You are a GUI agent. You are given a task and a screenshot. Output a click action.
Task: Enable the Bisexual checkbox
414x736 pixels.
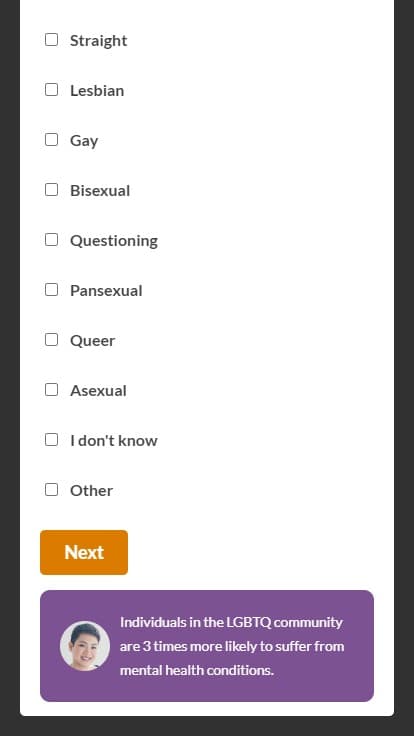pos(51,190)
